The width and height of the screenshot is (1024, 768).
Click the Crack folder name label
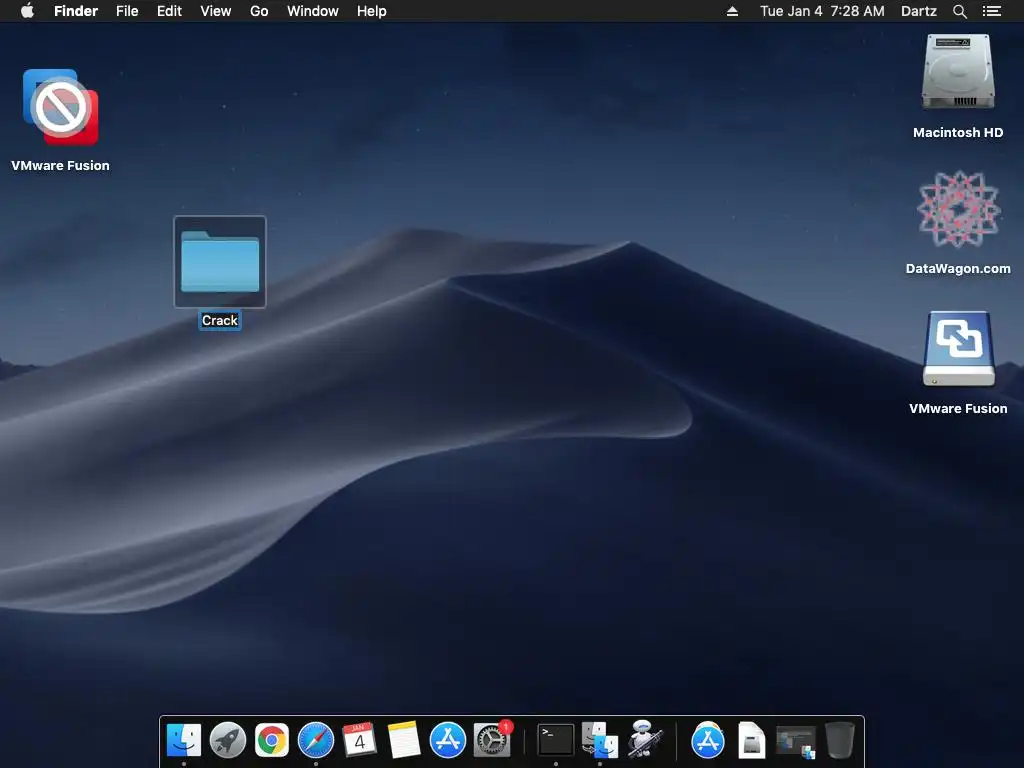tap(220, 321)
